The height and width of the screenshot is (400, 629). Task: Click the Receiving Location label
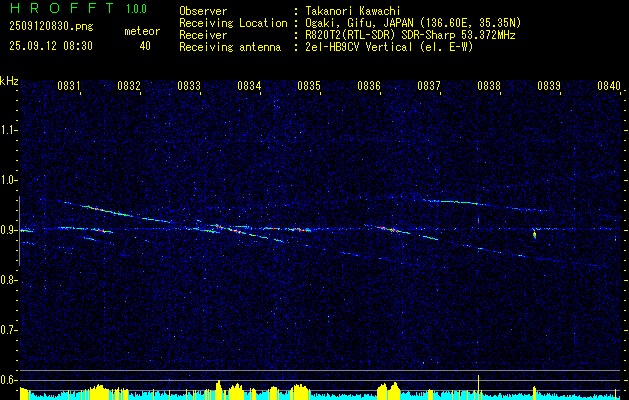[233, 23]
